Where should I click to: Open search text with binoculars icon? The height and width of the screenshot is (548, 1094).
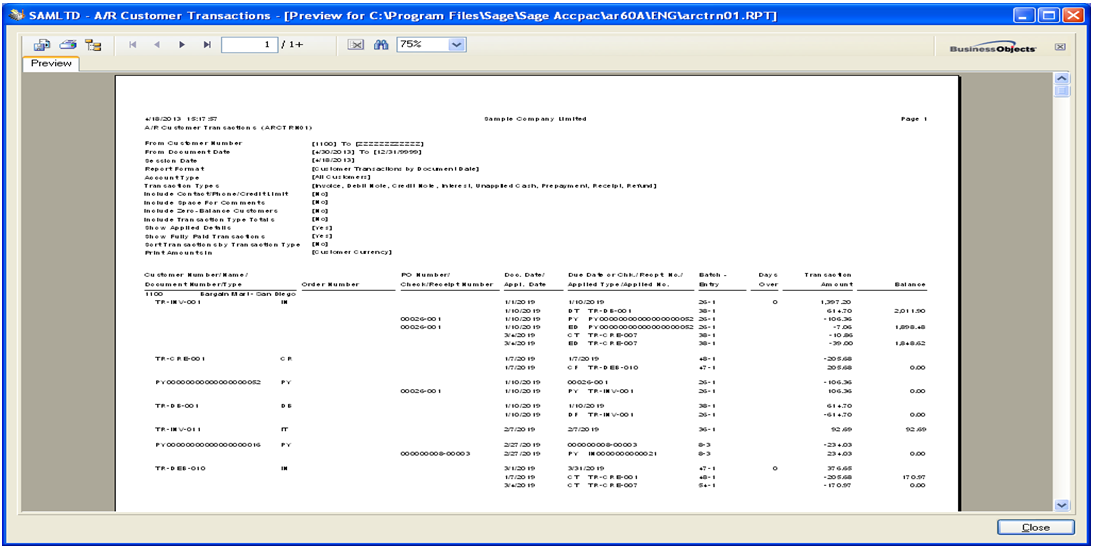[380, 45]
